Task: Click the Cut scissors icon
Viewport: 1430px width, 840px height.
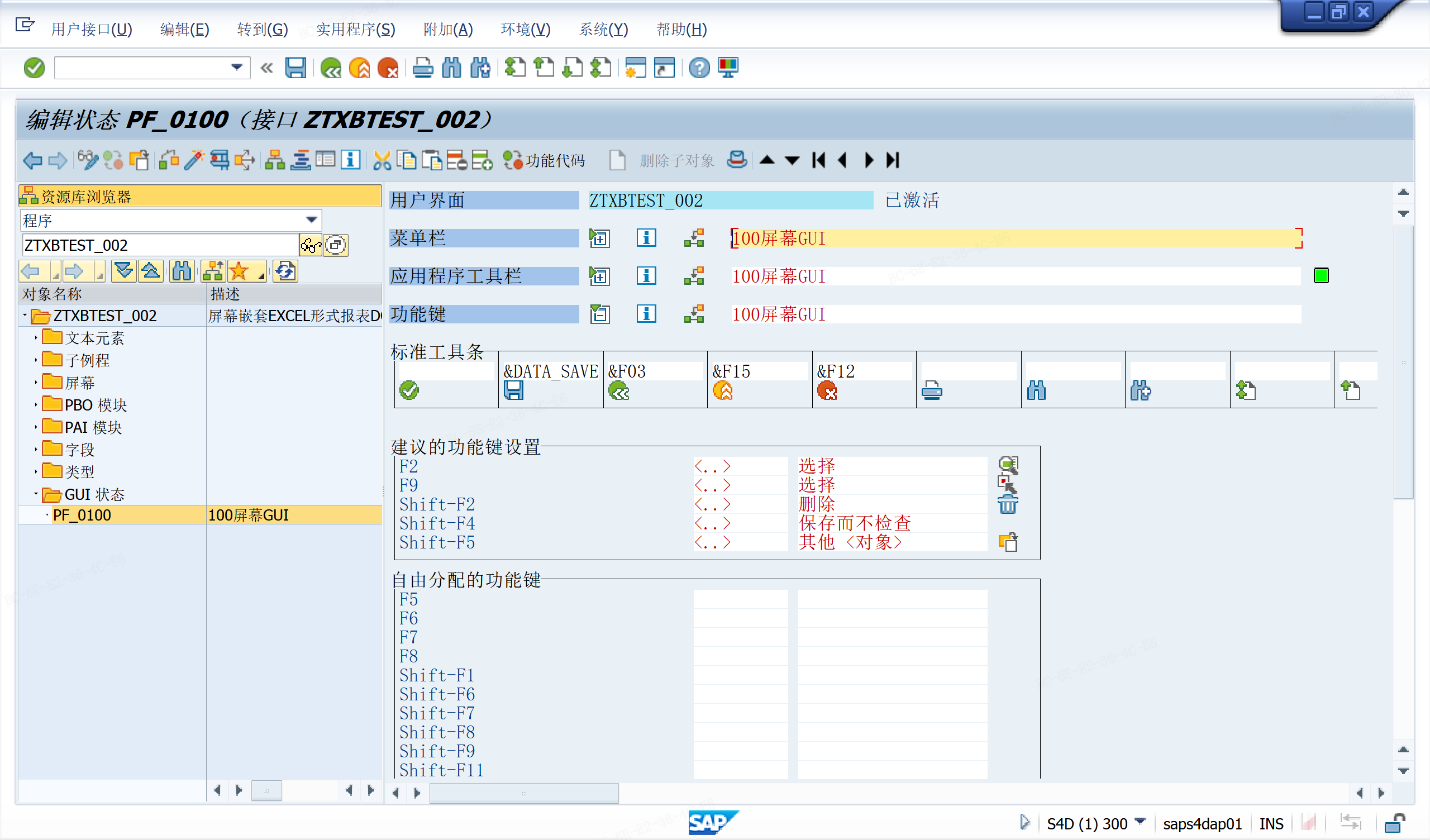Action: click(382, 161)
